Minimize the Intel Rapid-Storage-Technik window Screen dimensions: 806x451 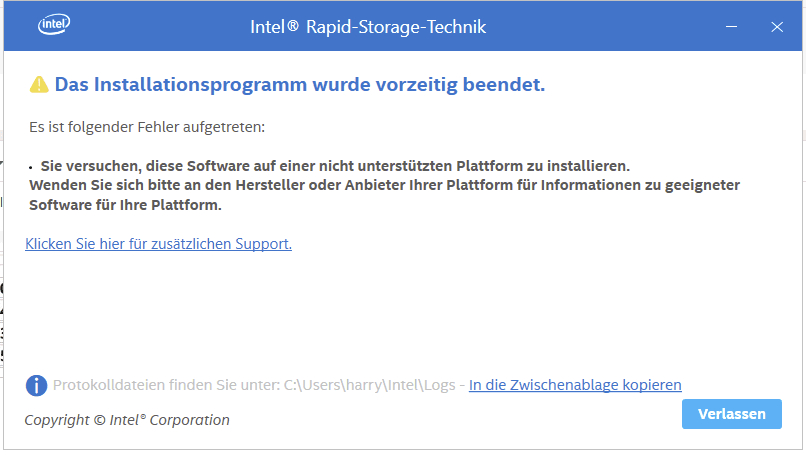[x=731, y=27]
